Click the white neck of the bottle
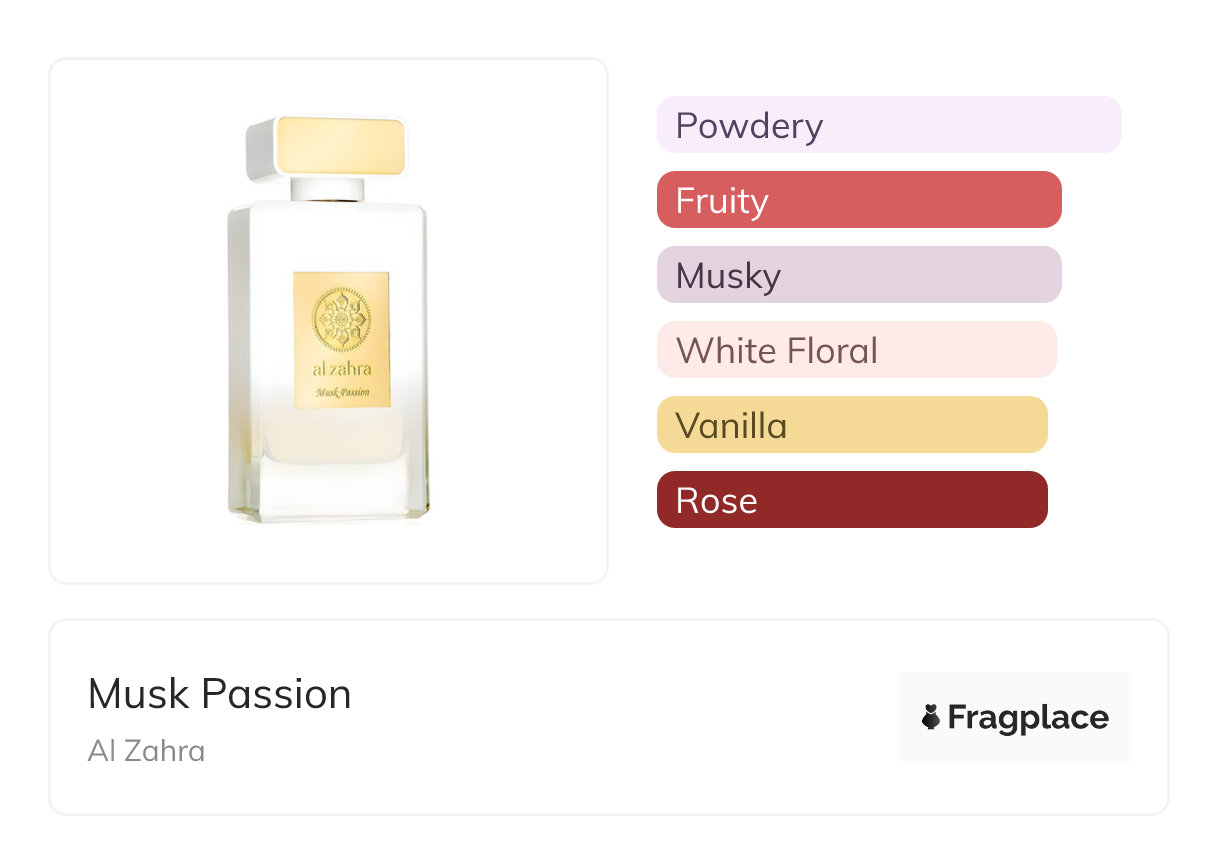Image resolution: width=1218 pixels, height=864 pixels. click(x=330, y=189)
